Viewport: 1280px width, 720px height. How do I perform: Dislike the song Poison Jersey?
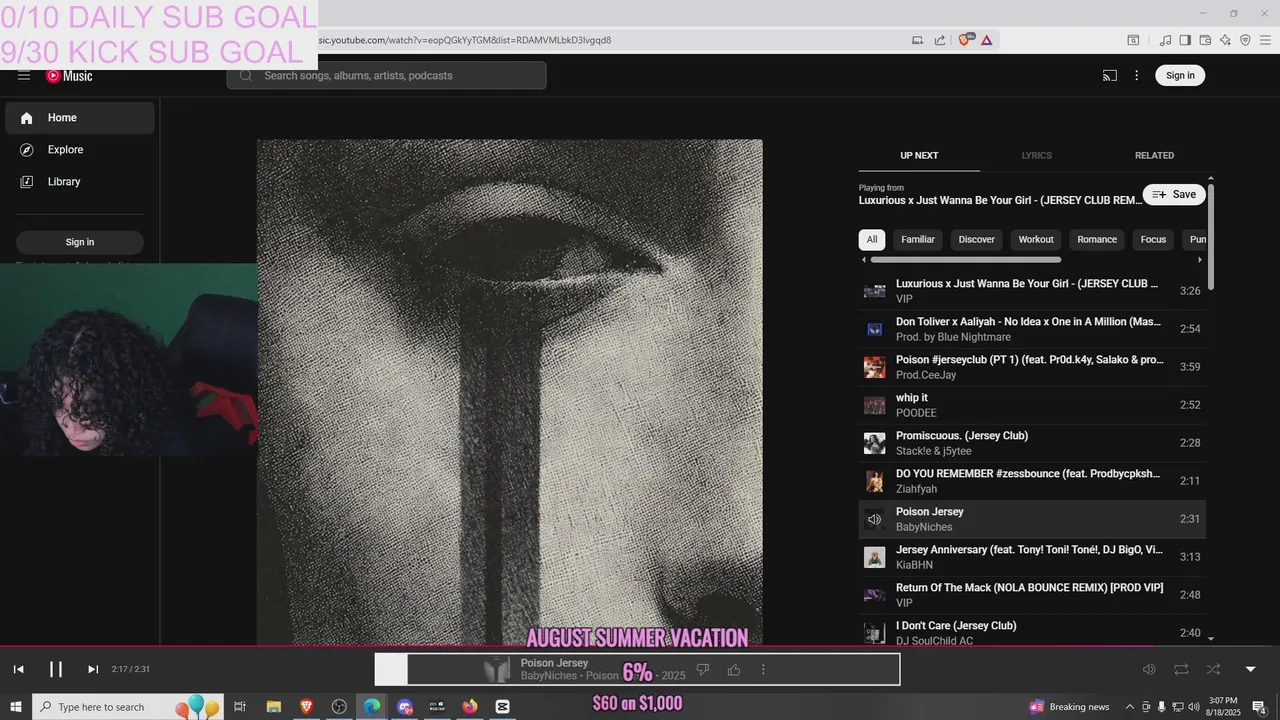(x=703, y=670)
